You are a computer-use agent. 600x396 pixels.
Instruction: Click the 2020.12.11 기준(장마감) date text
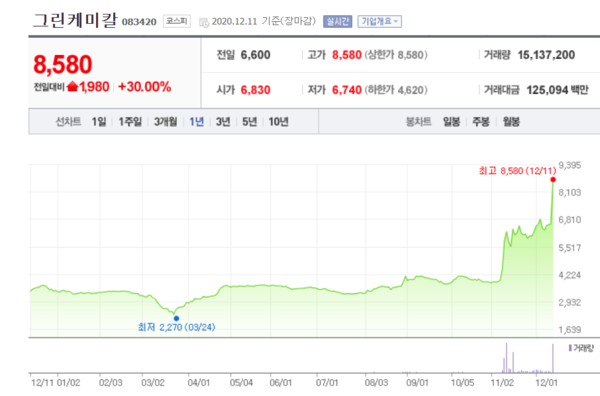coord(264,21)
